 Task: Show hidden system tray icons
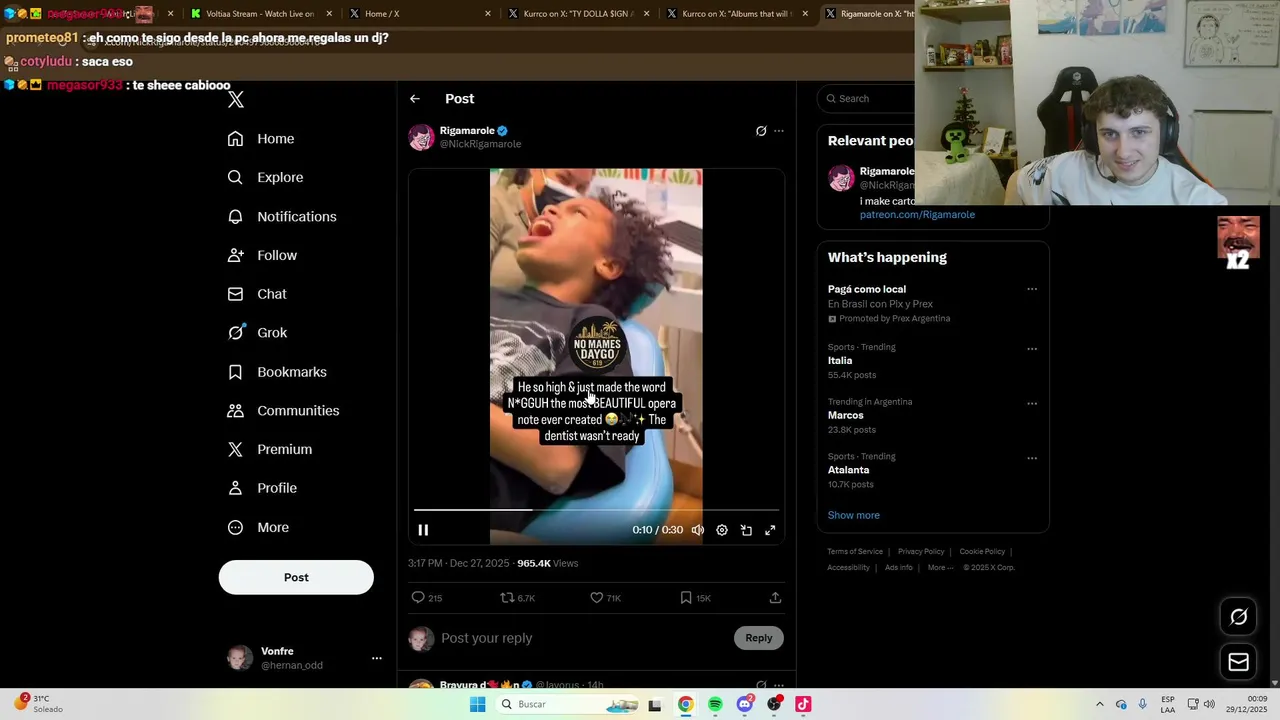tap(1099, 704)
